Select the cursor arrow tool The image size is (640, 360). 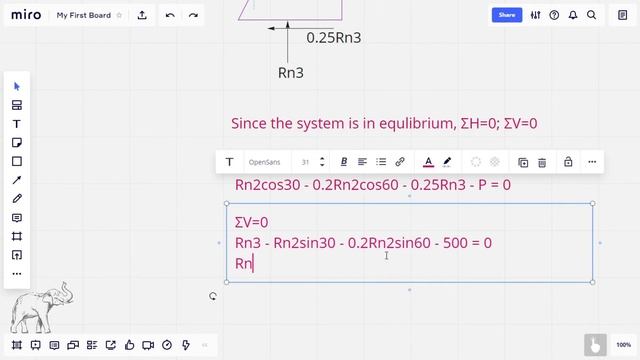[17, 87]
